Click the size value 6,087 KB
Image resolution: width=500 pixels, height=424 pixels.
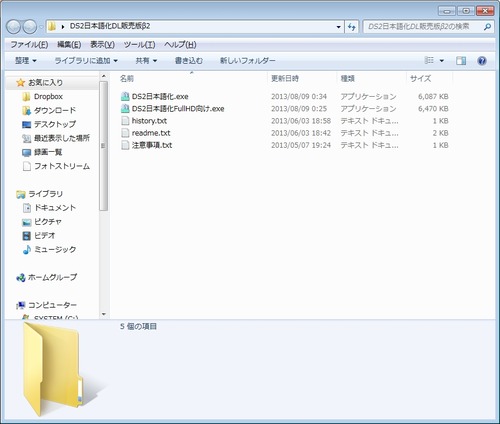tap(433, 96)
